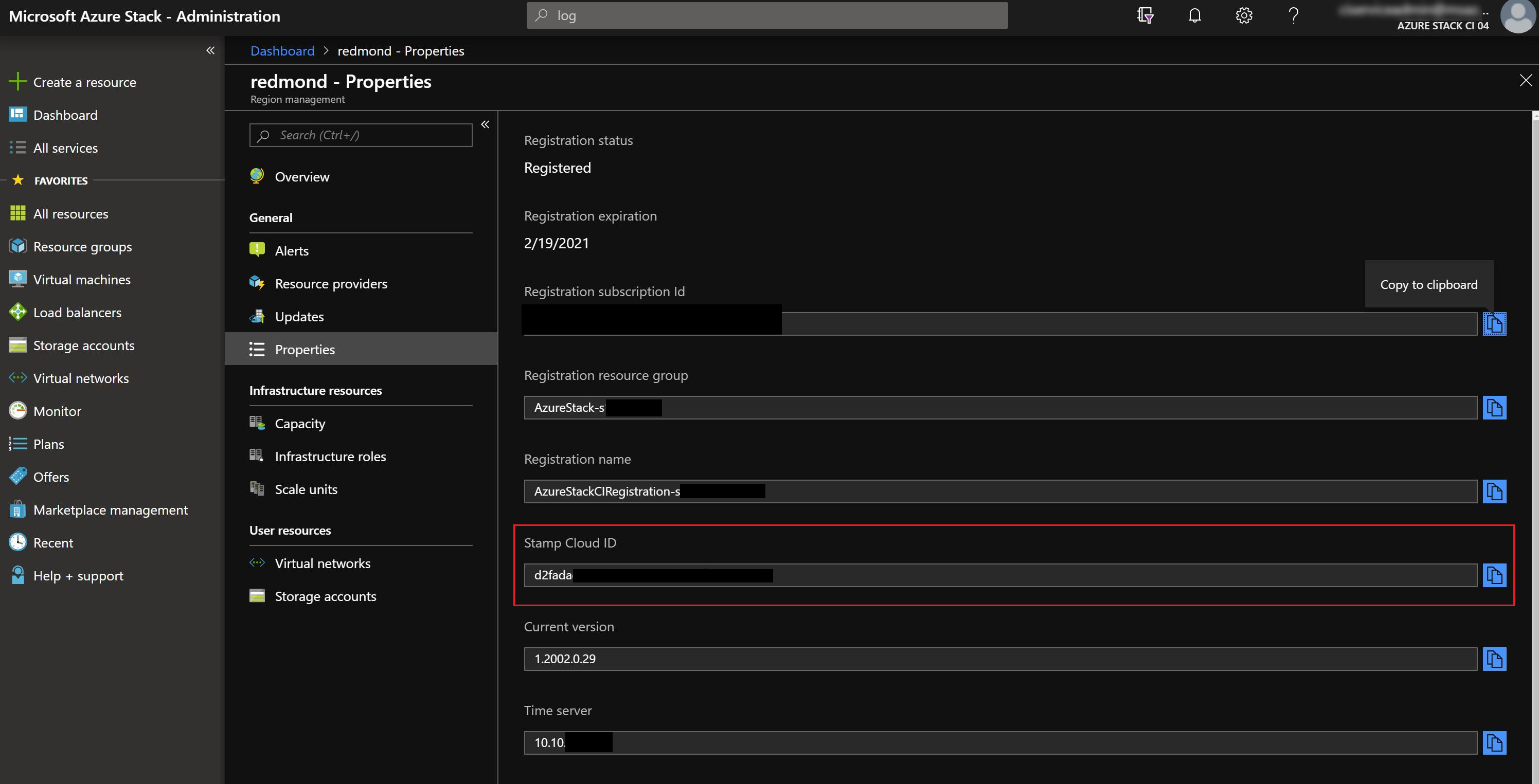1539x784 pixels.
Task: Click the Help and support link
Action: pos(78,575)
